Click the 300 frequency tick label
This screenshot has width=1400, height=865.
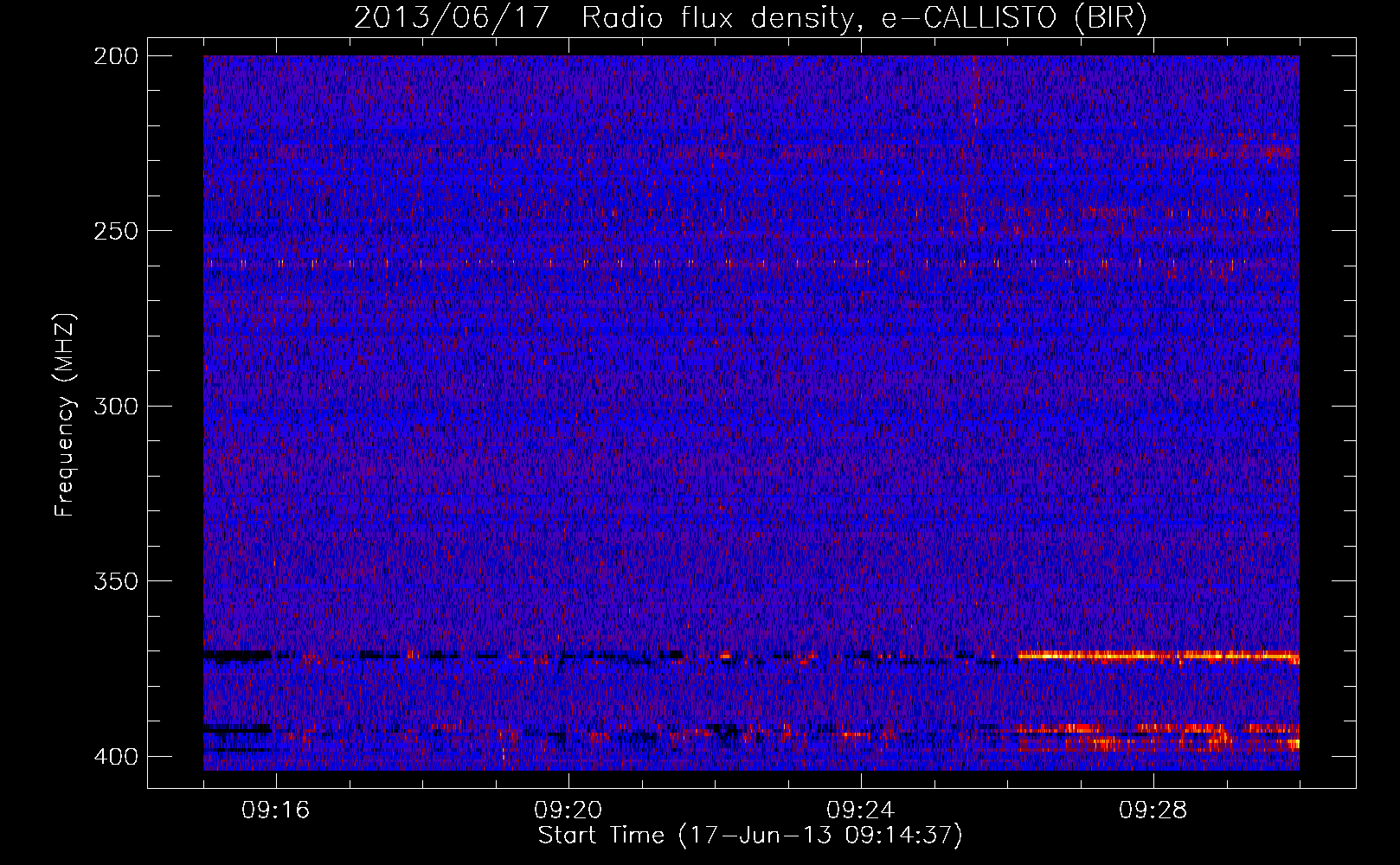click(x=115, y=406)
